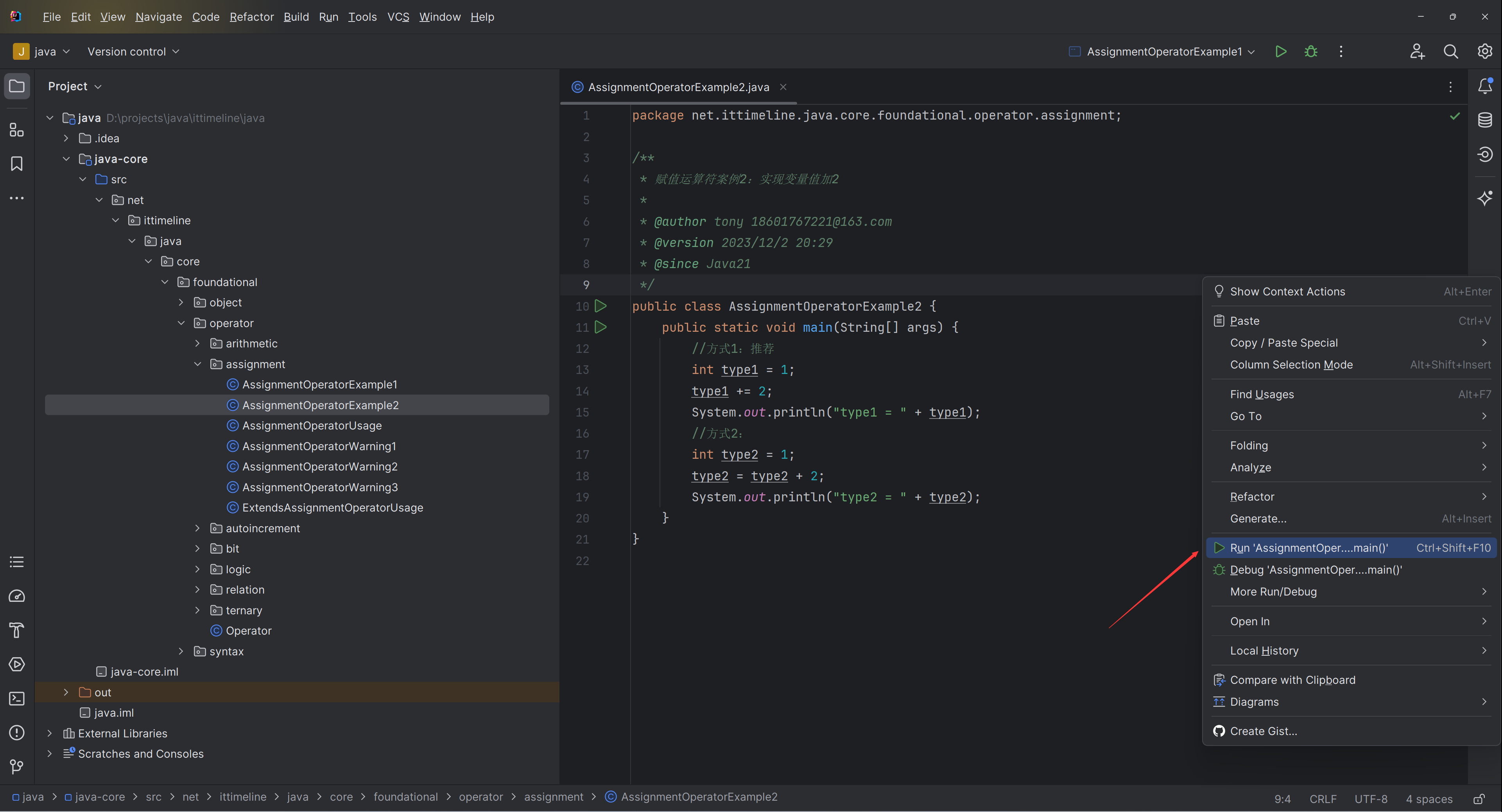
Task: Select Show Context Actions in context menu
Action: (1351, 292)
